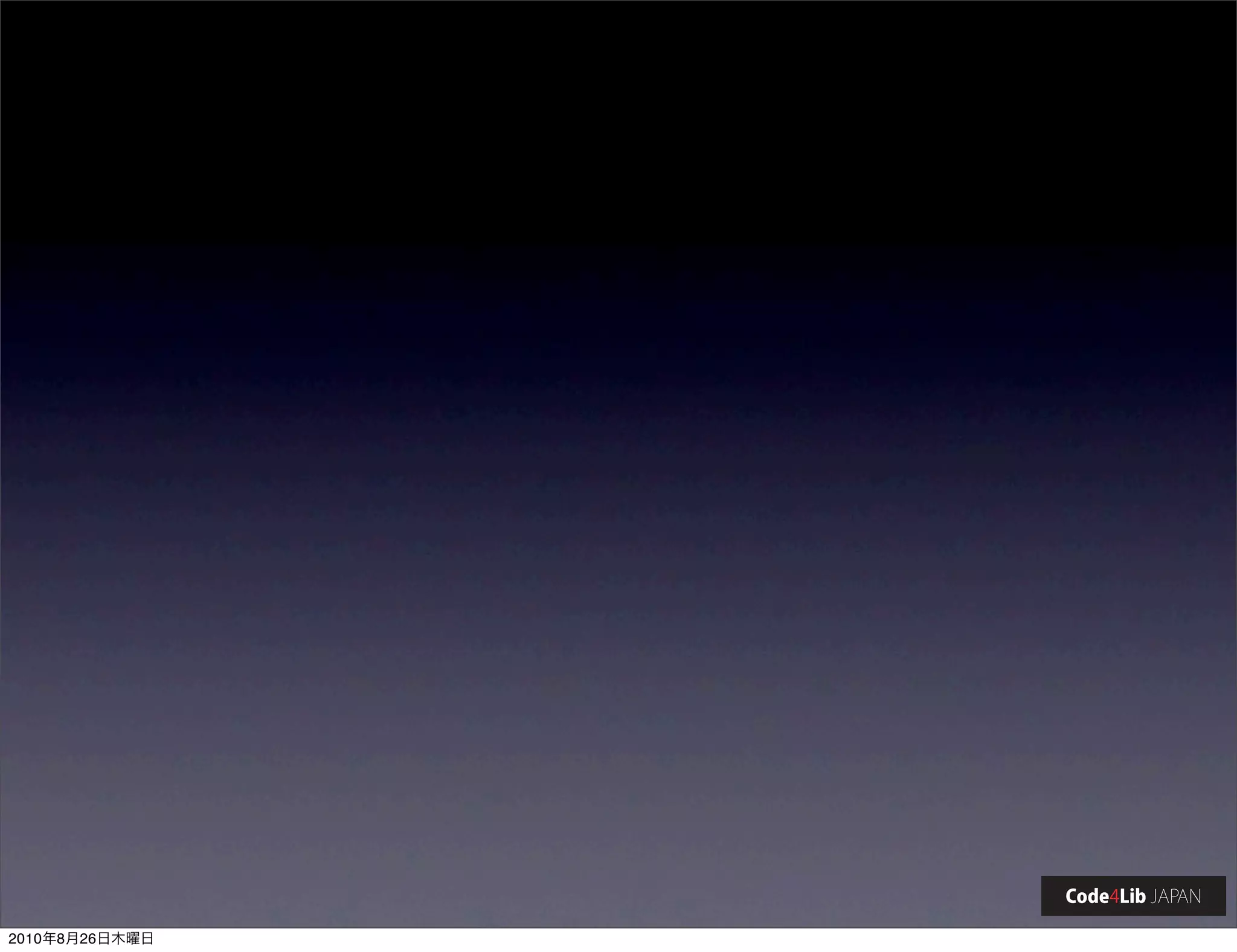Viewport: 1237px width, 952px height.
Task: Click the letter C of Code4Lib
Action: [x=1072, y=896]
